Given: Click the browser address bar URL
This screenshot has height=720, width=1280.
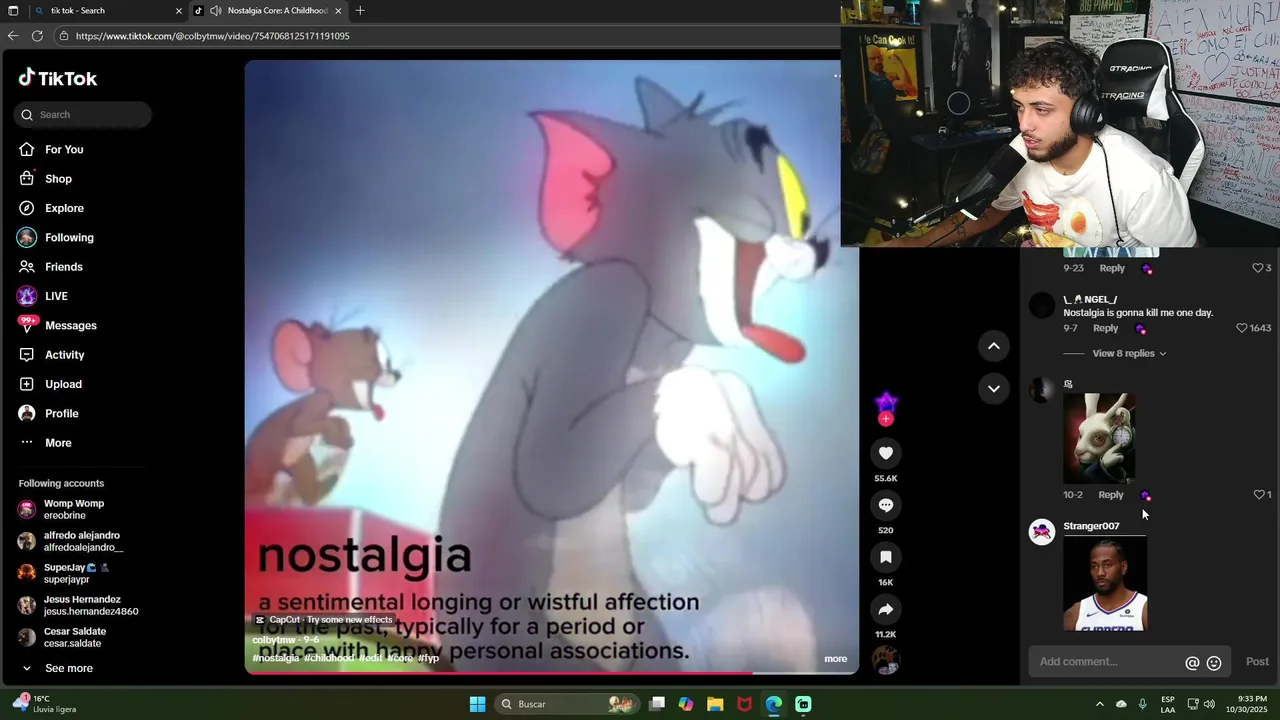Looking at the screenshot, I should click(x=212, y=36).
